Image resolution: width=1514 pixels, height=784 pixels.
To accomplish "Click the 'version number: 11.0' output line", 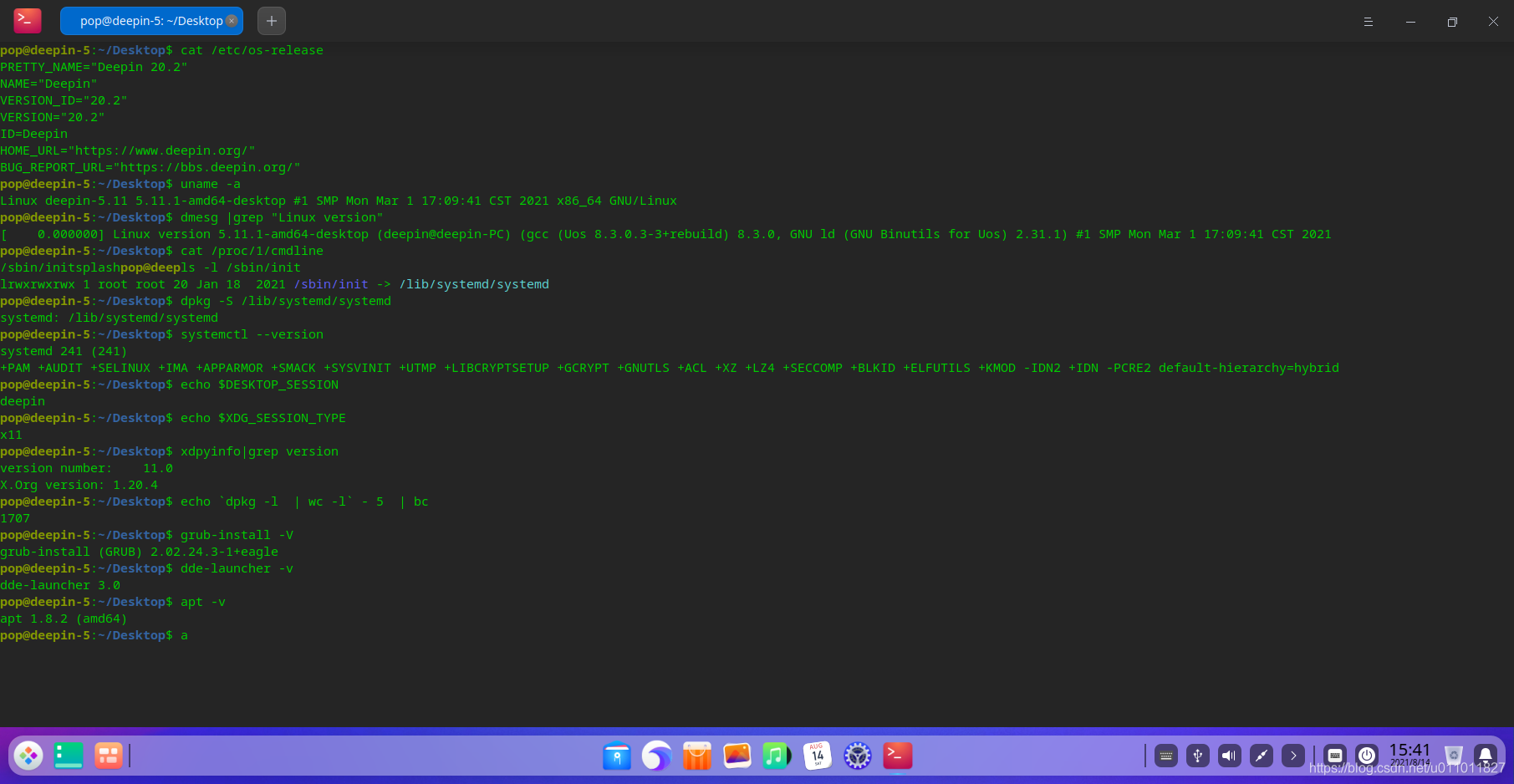I will [86, 468].
